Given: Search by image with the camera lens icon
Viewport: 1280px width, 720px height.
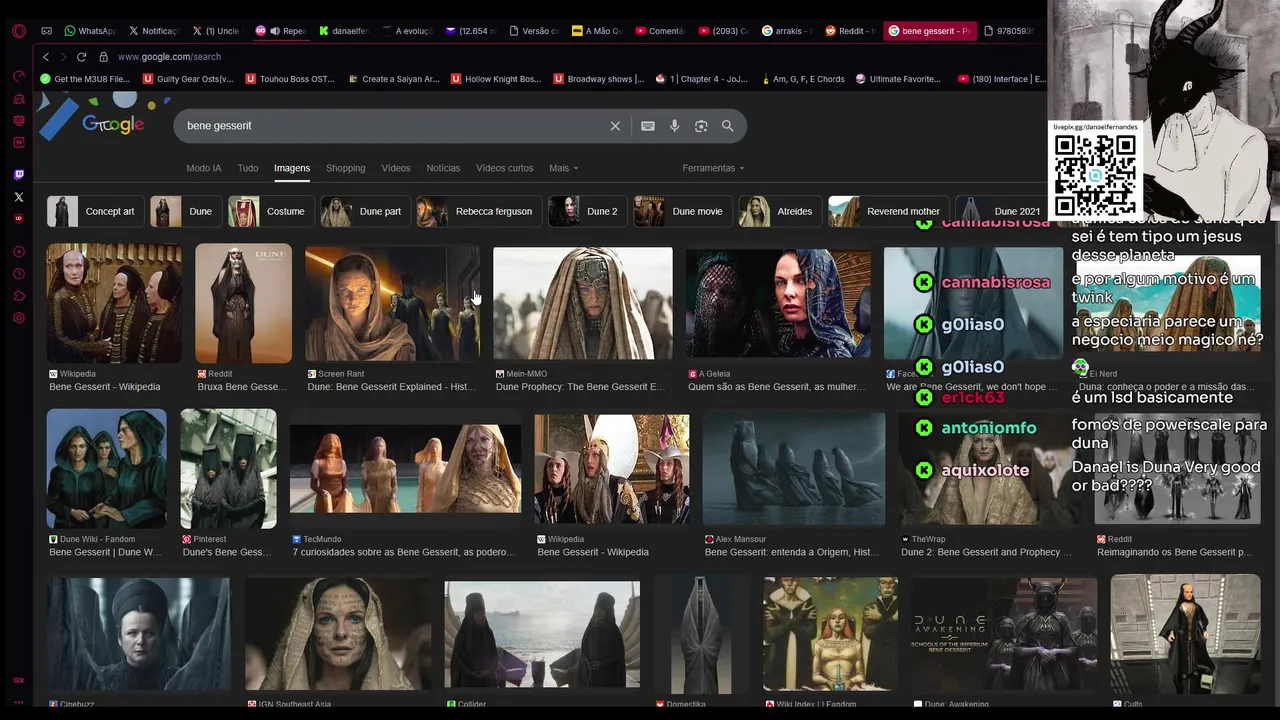Looking at the screenshot, I should tap(701, 126).
